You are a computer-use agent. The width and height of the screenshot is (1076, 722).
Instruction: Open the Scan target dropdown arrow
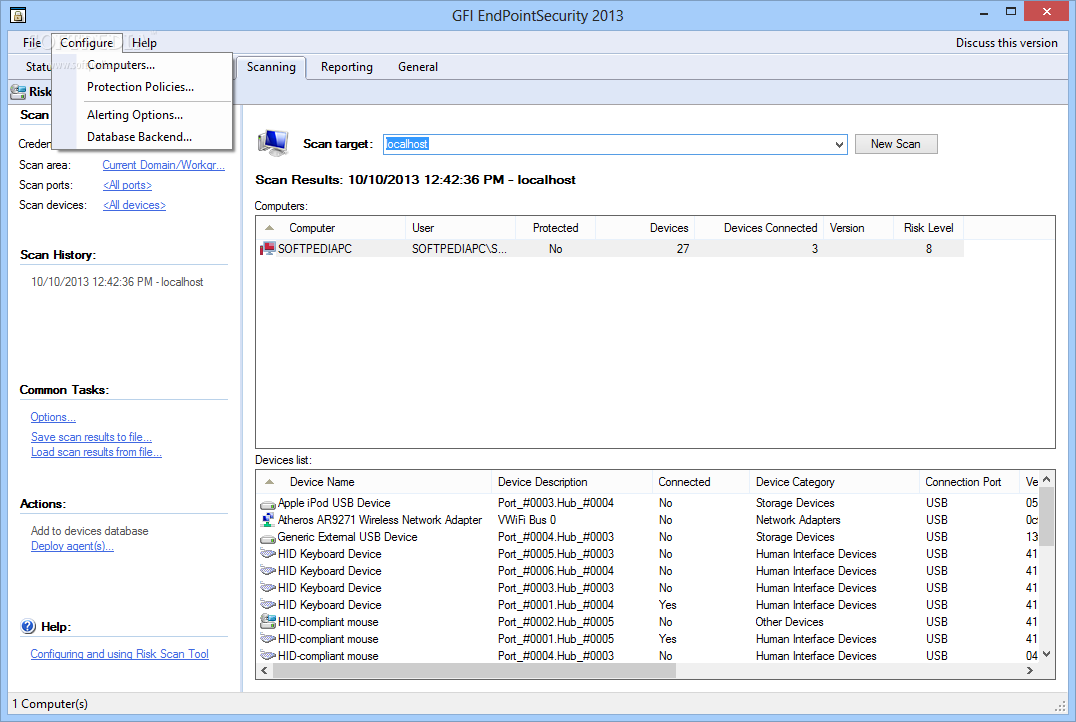click(839, 144)
